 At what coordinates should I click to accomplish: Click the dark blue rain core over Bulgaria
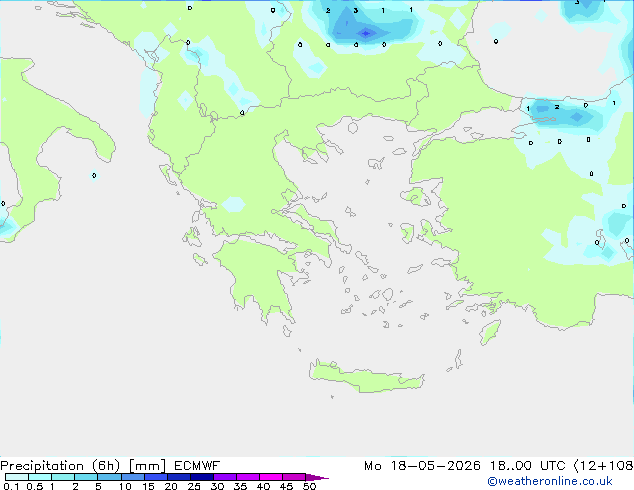pyautogui.click(x=366, y=33)
